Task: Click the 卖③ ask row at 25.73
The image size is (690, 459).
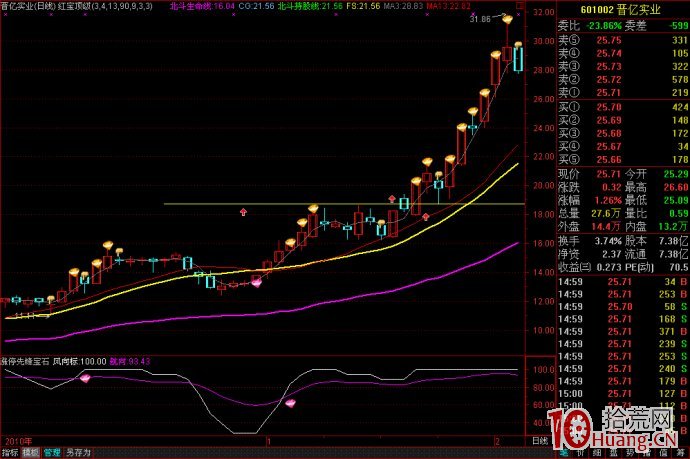Action: pyautogui.click(x=623, y=66)
